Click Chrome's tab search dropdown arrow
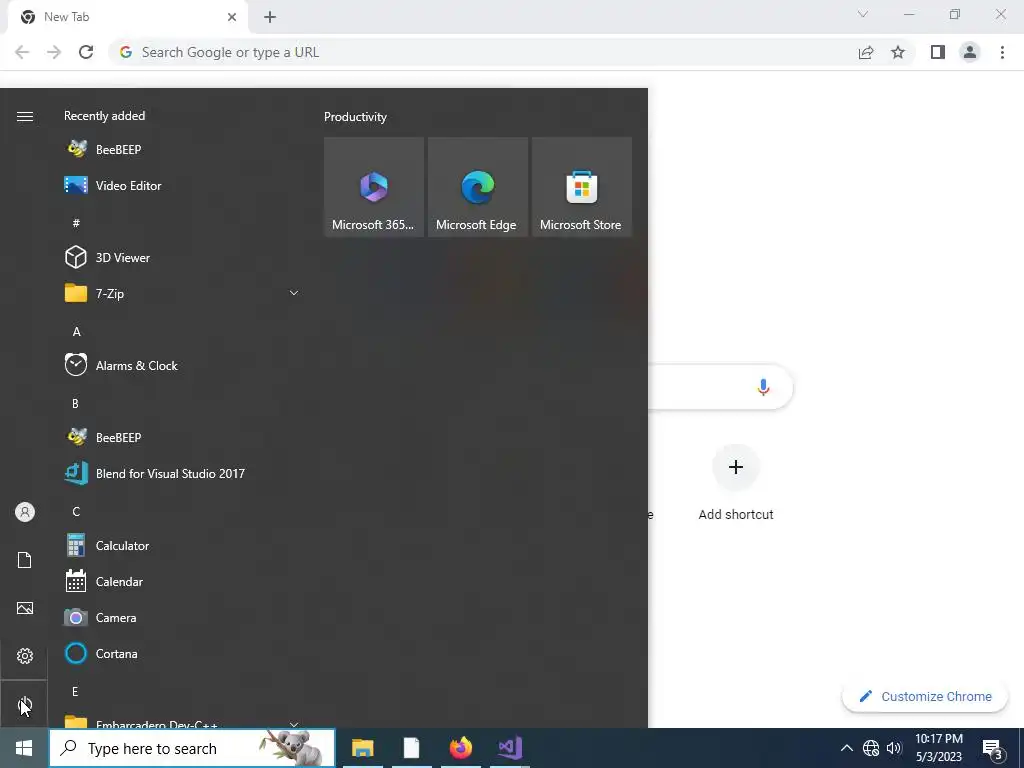1024x768 pixels. click(x=863, y=14)
